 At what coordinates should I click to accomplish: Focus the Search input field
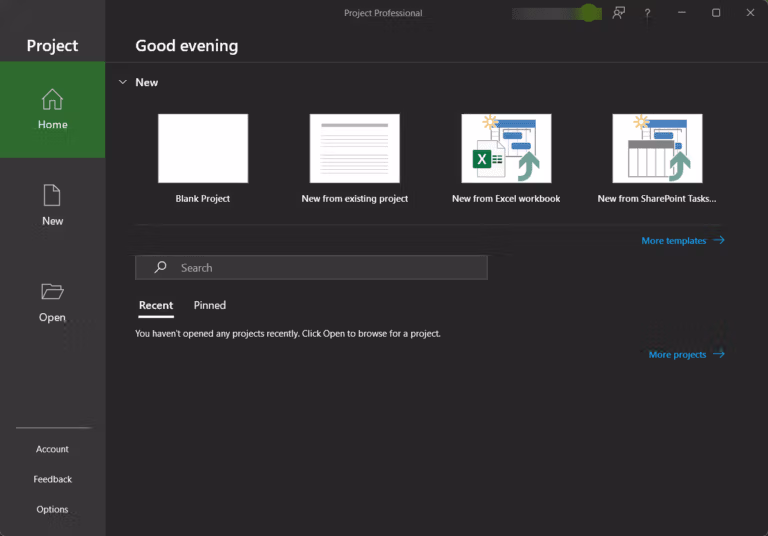pos(312,268)
